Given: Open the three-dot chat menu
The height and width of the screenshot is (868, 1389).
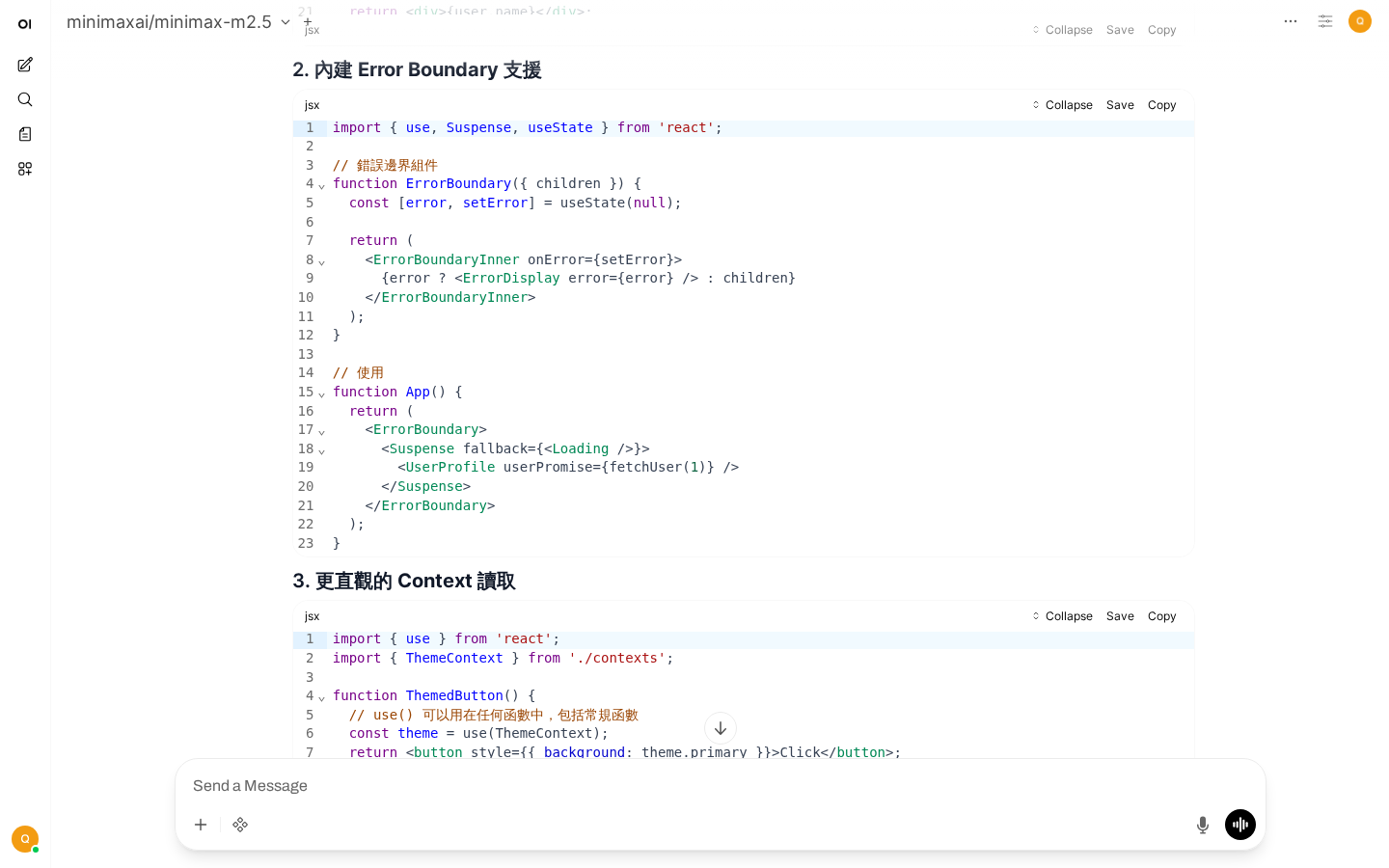Looking at the screenshot, I should tap(1291, 21).
